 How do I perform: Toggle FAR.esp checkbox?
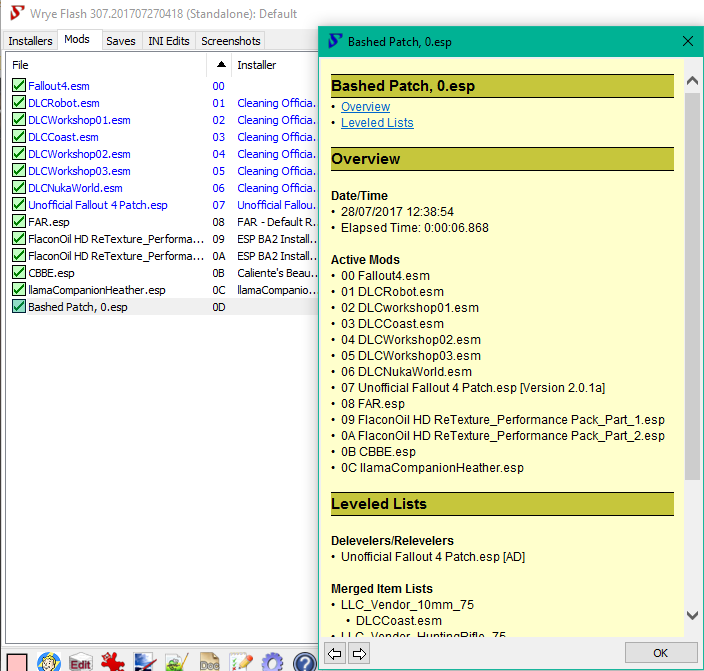(x=18, y=221)
